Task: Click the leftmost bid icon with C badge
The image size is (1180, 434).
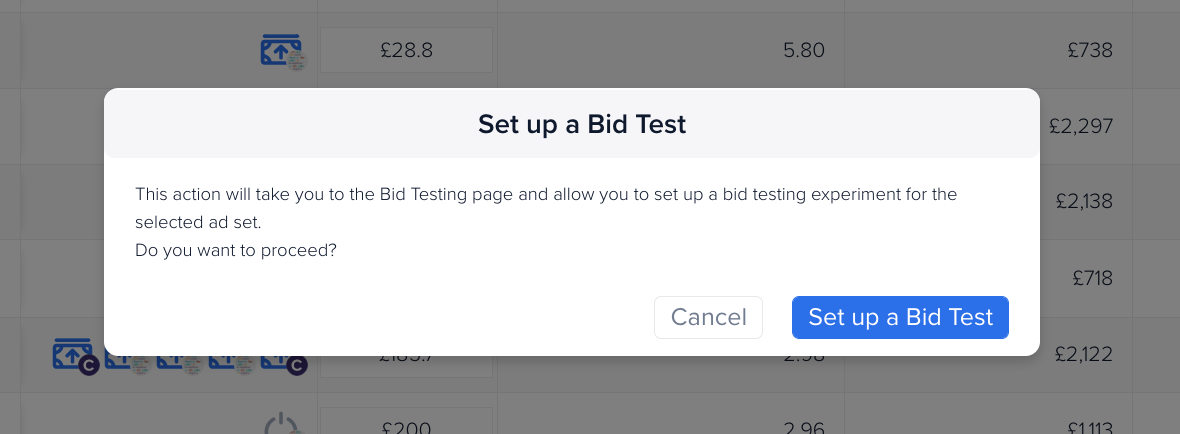Action: 75,356
